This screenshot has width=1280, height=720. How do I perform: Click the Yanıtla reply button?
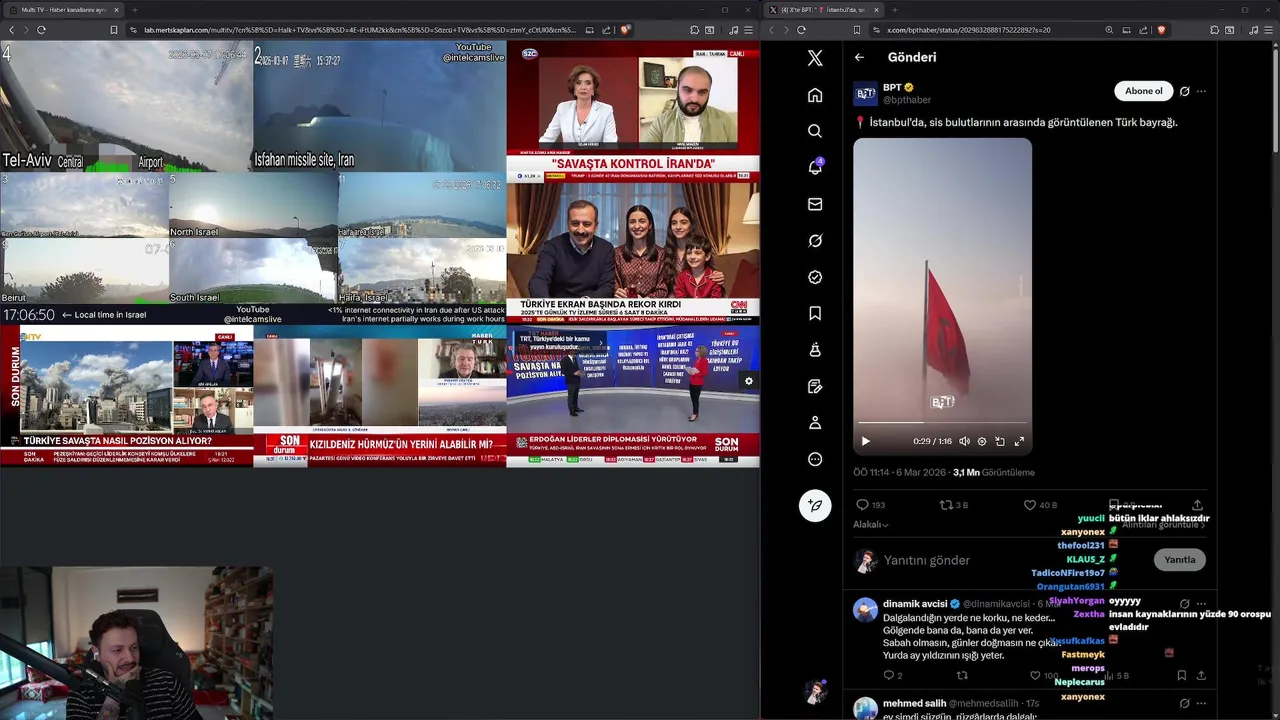1179,560
